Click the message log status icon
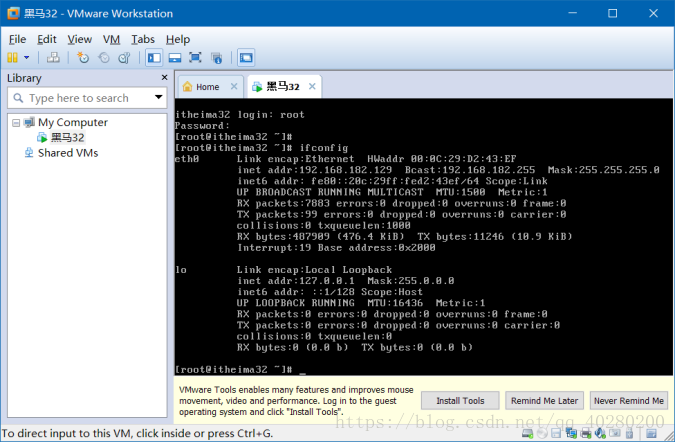Screen dimensions: 676x442 pos(651,433)
